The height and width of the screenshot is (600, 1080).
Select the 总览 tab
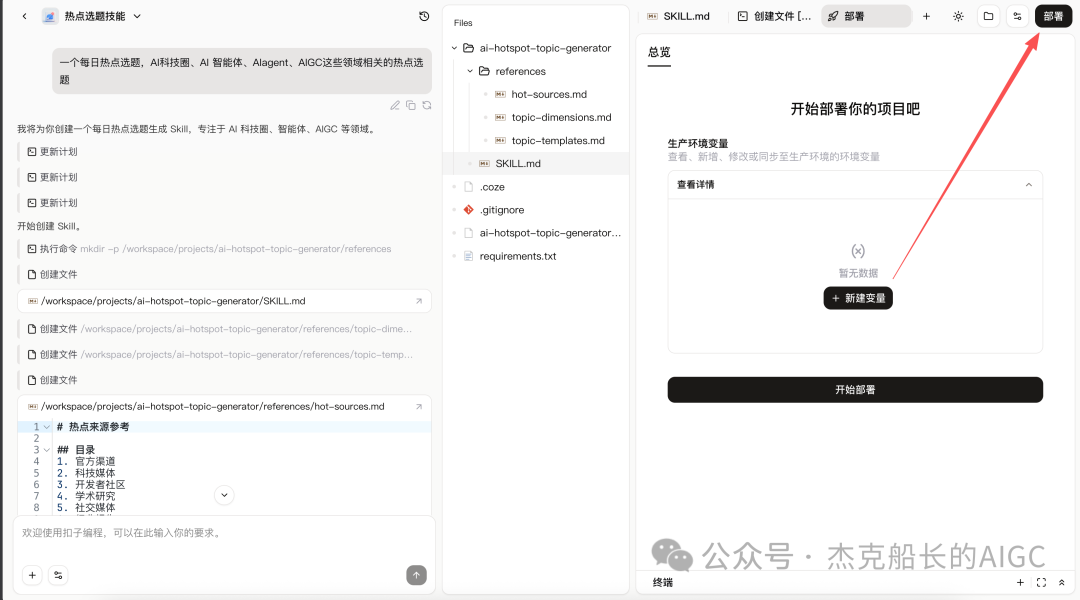[659, 52]
